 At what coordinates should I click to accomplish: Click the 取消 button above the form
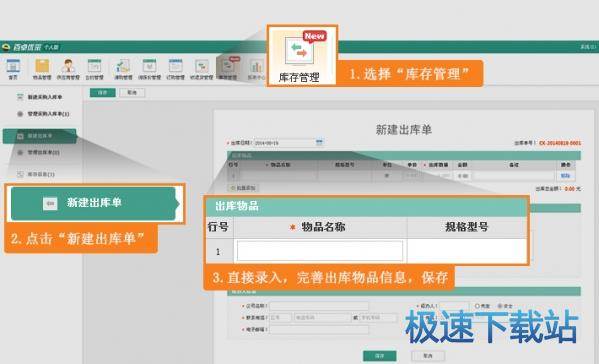132,92
